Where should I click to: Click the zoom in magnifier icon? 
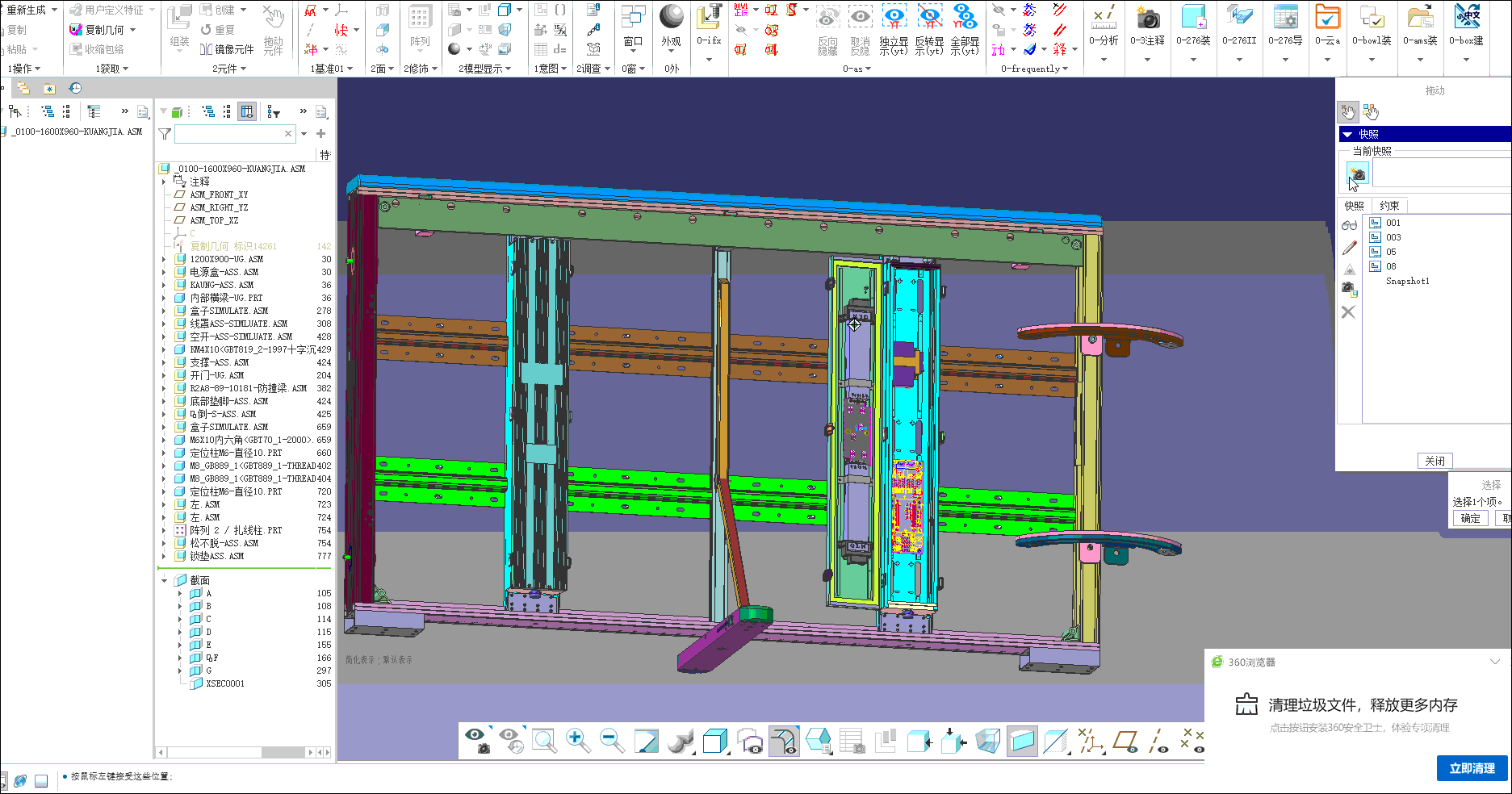point(577,740)
